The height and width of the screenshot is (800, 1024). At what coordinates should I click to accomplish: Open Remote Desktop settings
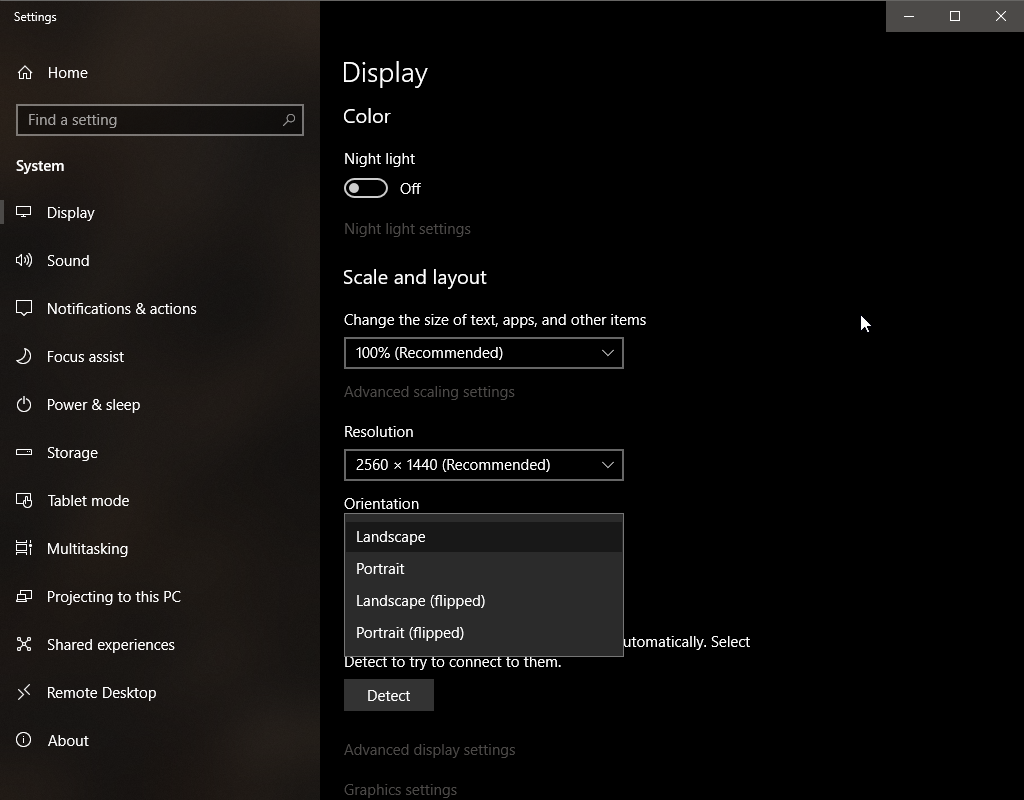tap(160, 692)
